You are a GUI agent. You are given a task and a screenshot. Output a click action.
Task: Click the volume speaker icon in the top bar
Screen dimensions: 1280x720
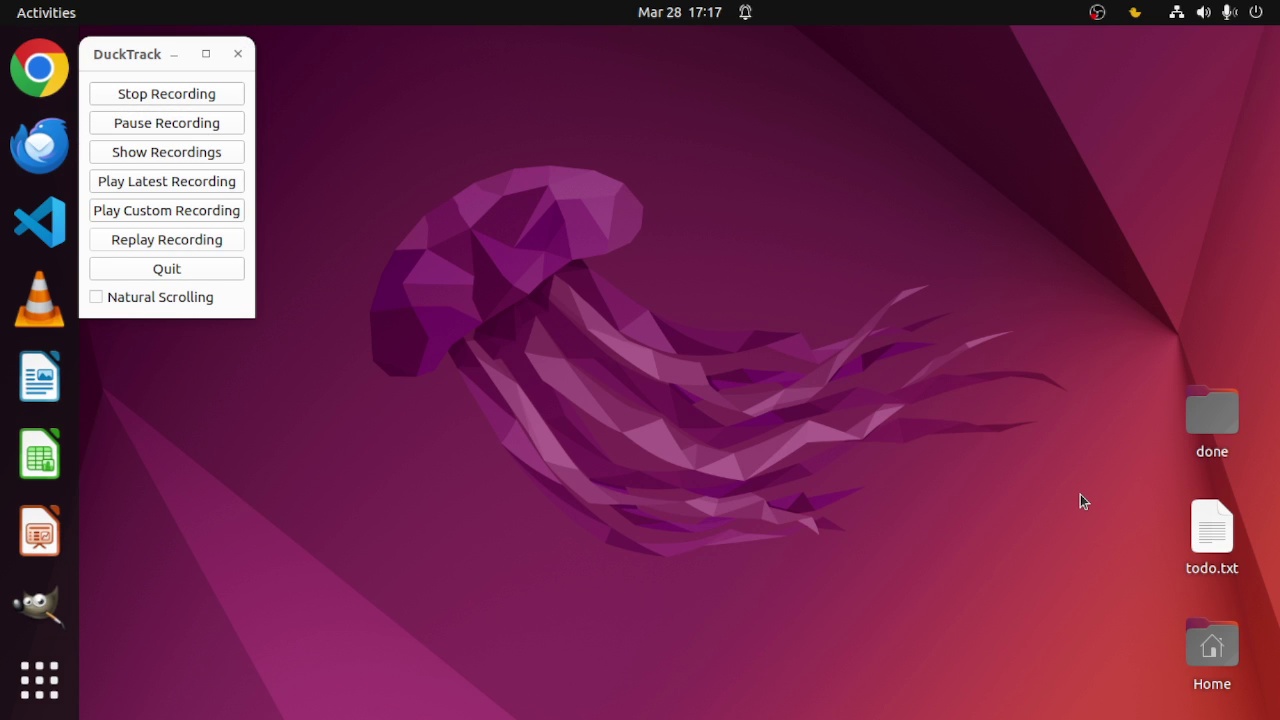pos(1203,13)
